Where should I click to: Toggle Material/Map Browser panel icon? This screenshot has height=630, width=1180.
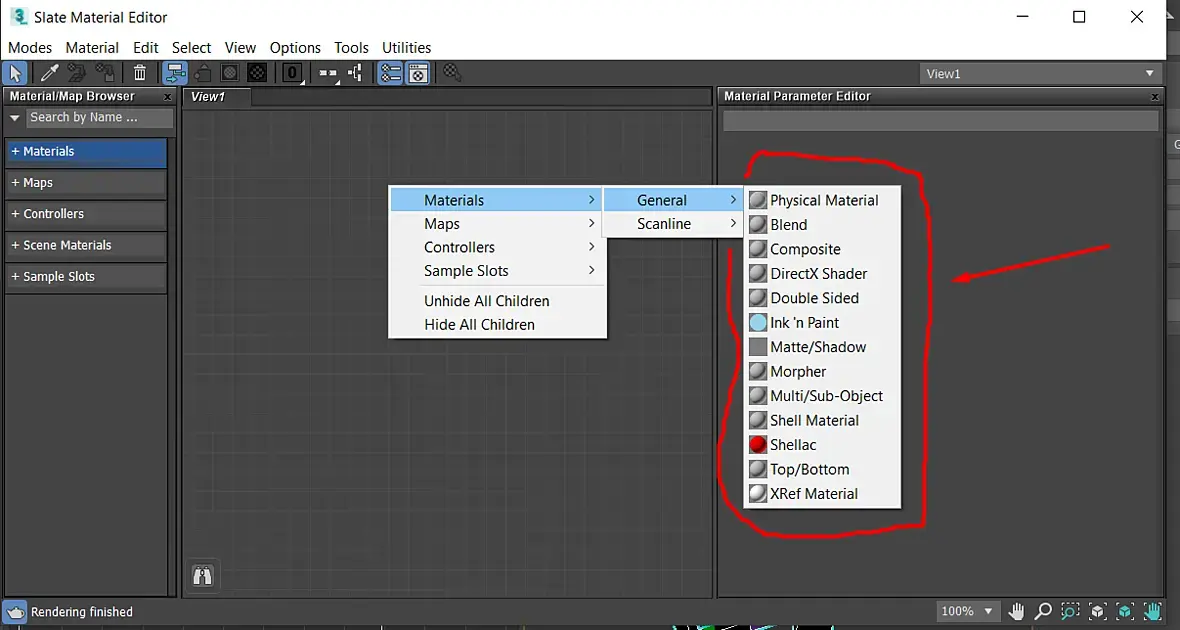(390, 73)
